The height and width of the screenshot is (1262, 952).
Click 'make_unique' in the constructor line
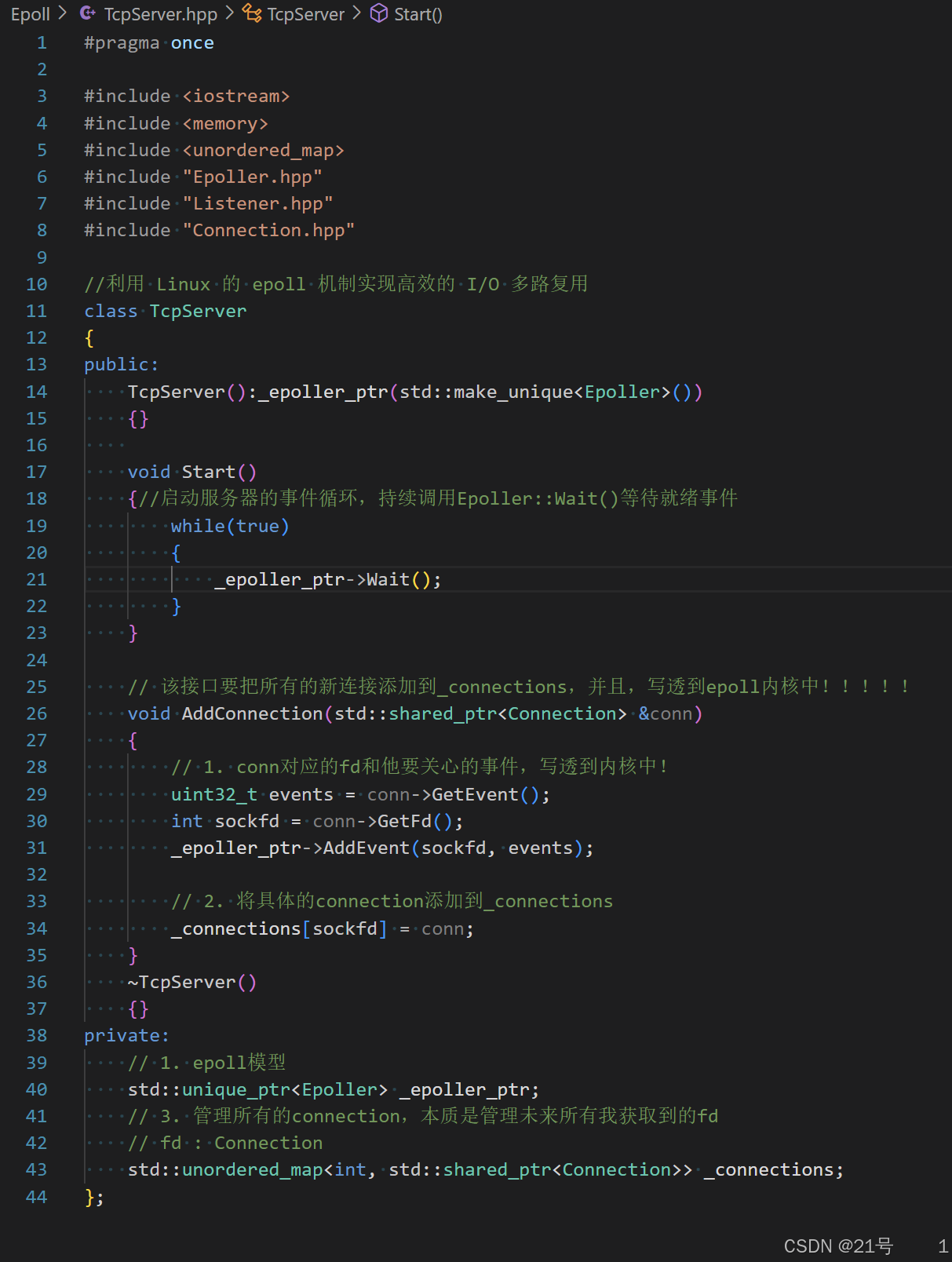[513, 392]
